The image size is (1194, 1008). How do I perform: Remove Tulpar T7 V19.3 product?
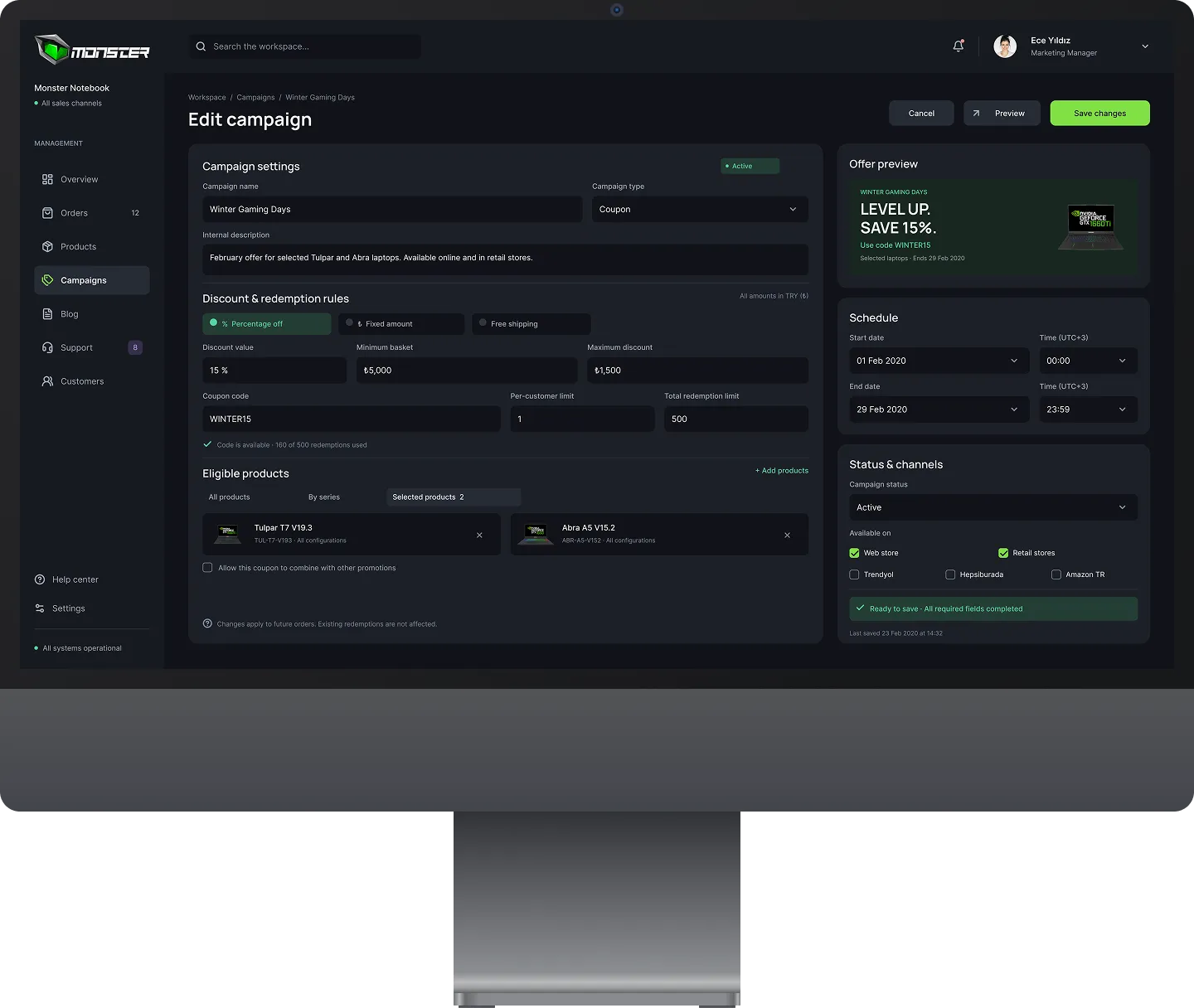(479, 535)
